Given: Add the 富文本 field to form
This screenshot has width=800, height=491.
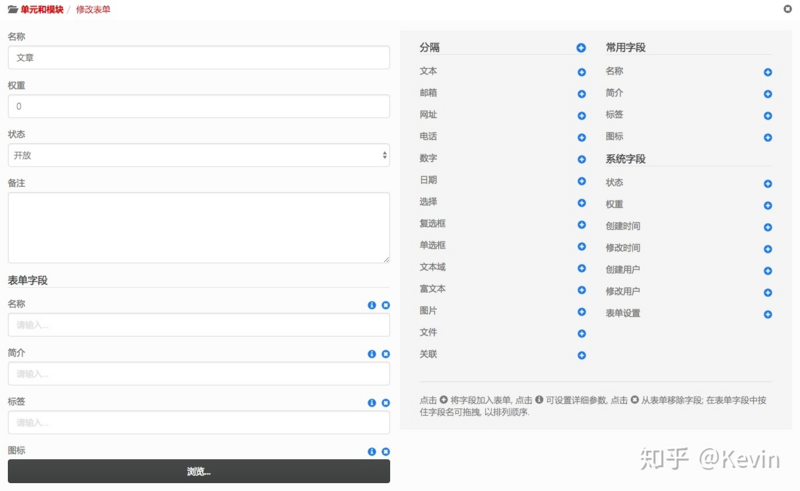Looking at the screenshot, I should [582, 290].
